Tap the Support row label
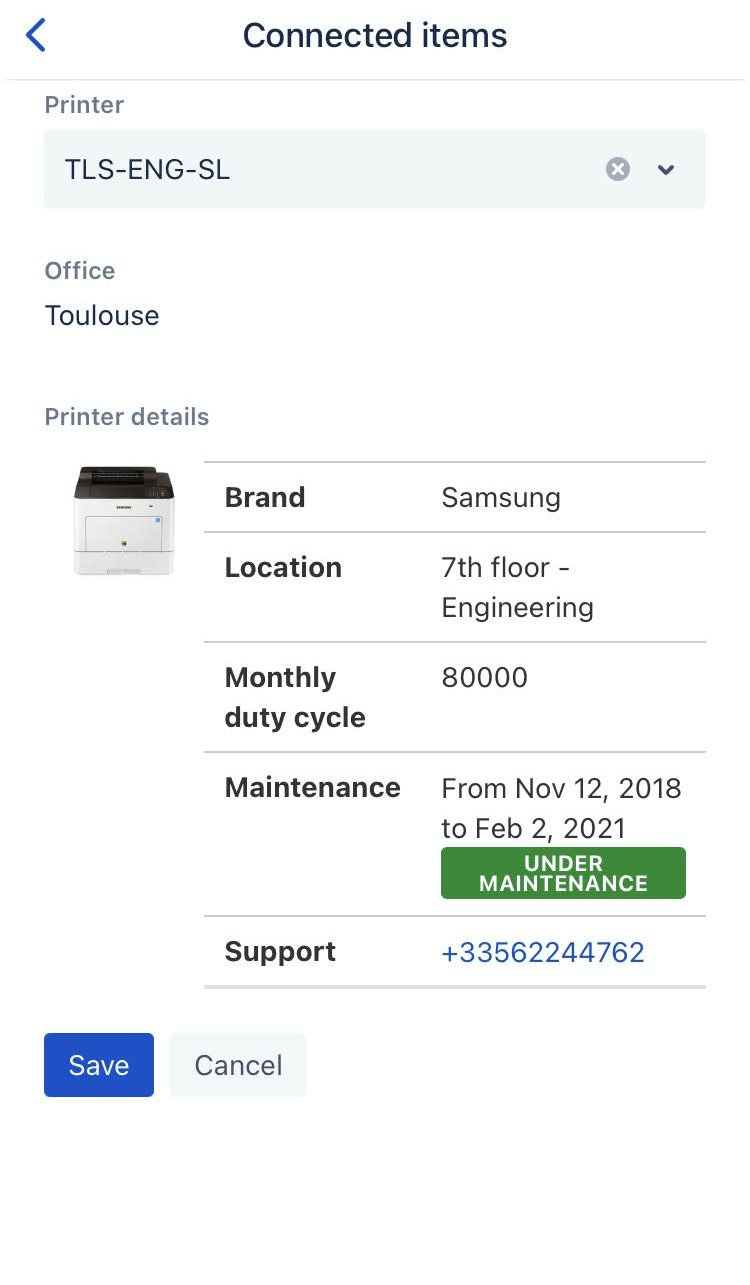The height and width of the screenshot is (1285, 750). (280, 952)
